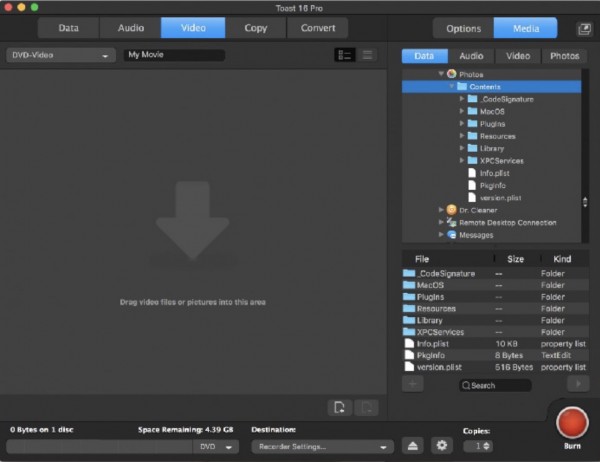Expand the Dr. Cleaner tree node
Viewport: 600px width, 462px height.
[441, 210]
